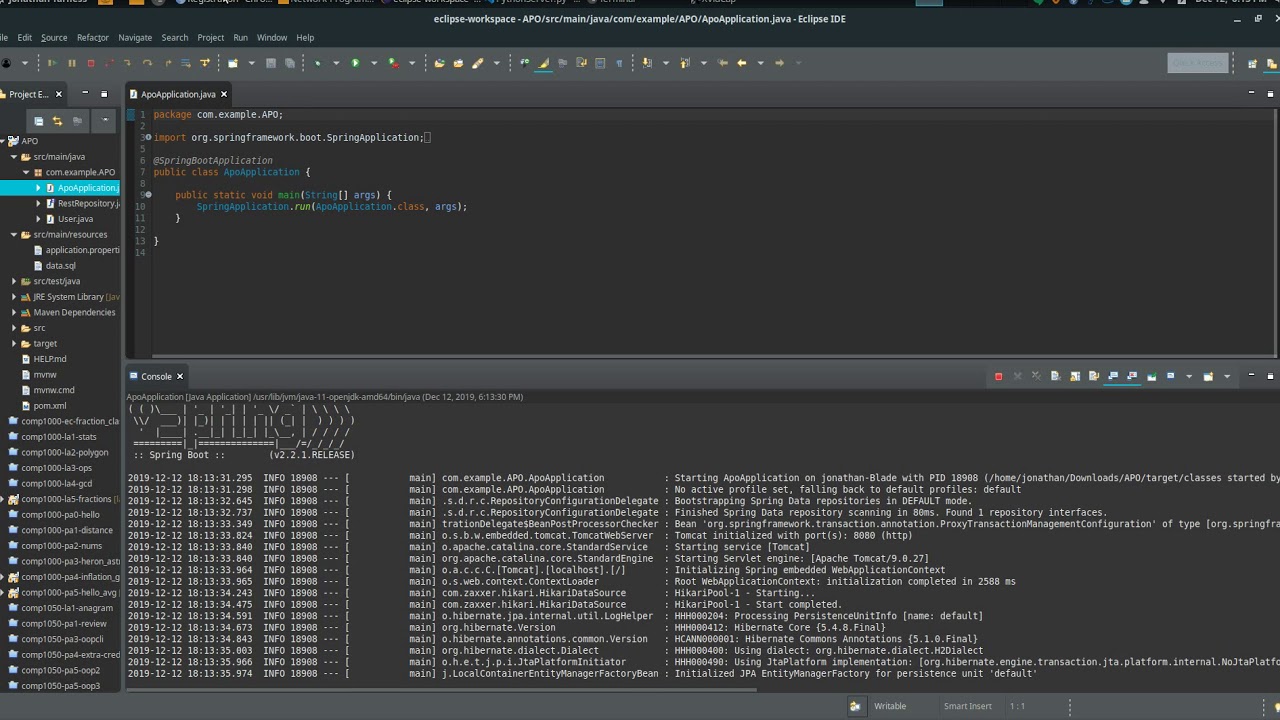Toggle Mark Occurrences highlighter in toolbar
Image resolution: width=1280 pixels, height=720 pixels.
coord(544,63)
